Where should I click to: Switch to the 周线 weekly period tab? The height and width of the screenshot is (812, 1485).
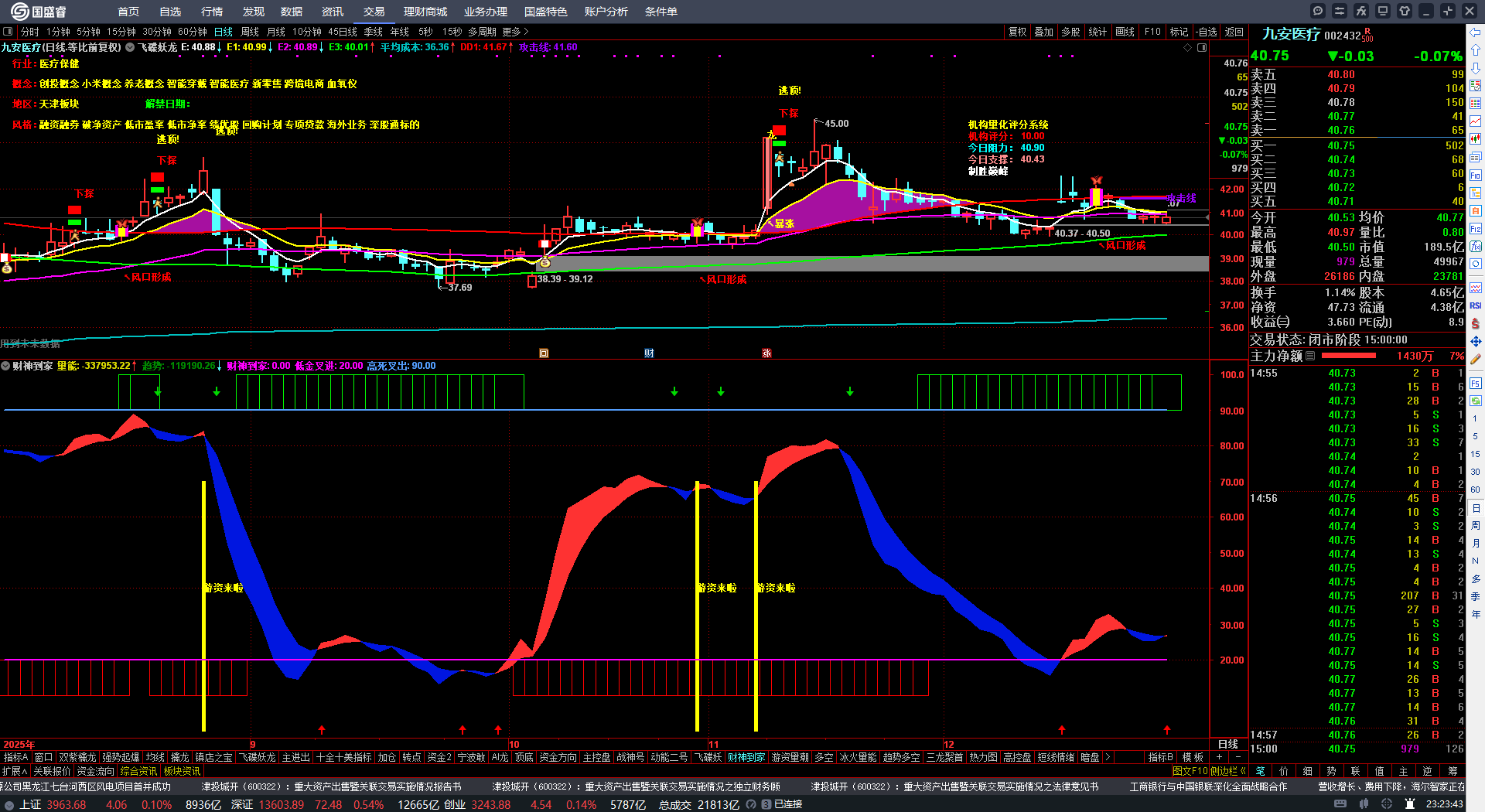pyautogui.click(x=250, y=32)
